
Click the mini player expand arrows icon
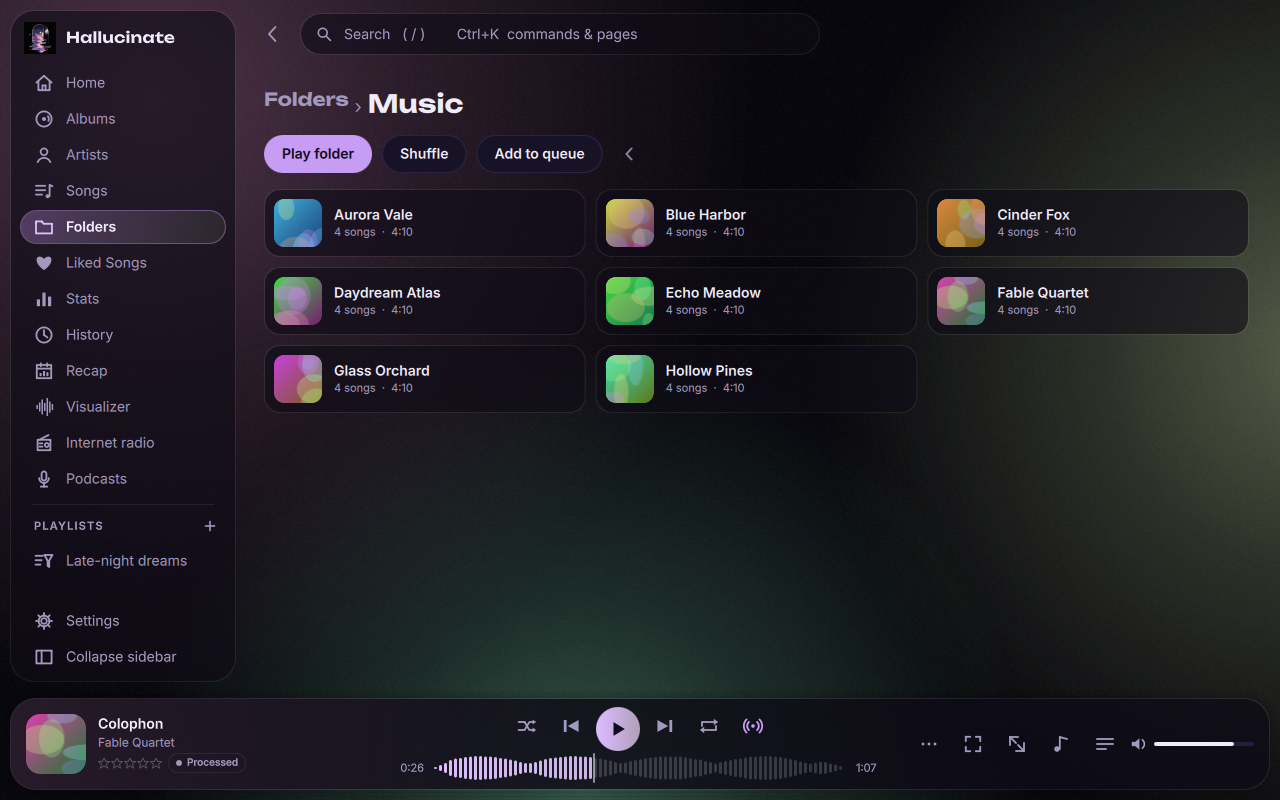click(x=1017, y=744)
